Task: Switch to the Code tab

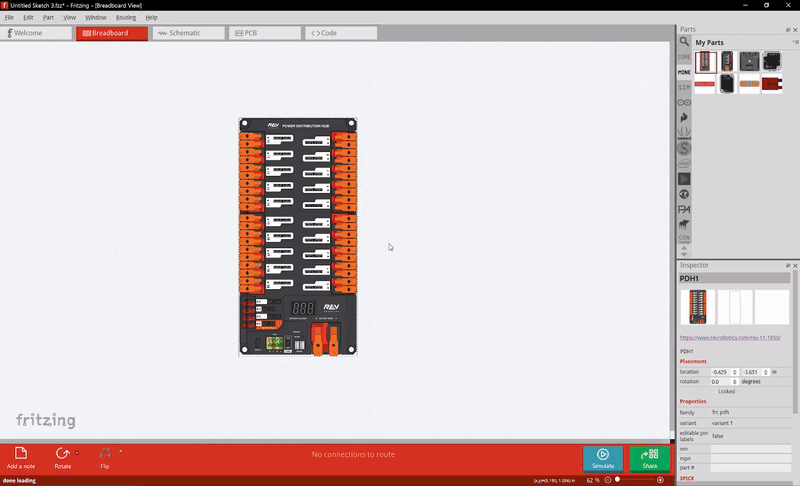Action: (x=341, y=33)
